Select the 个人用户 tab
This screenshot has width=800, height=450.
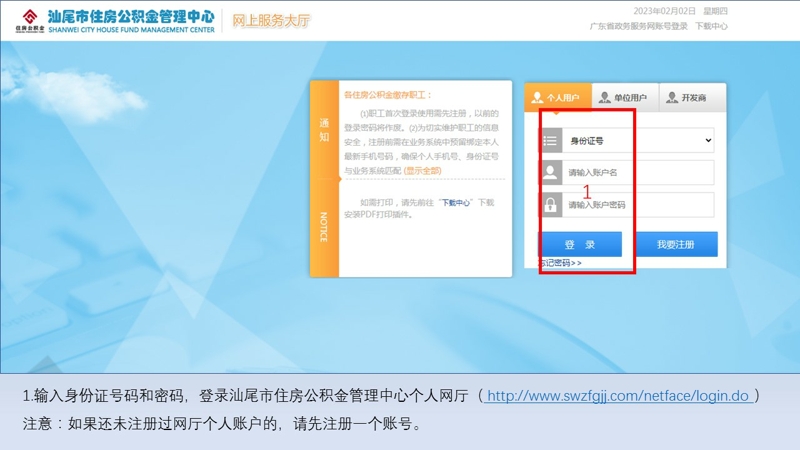pyautogui.click(x=557, y=98)
